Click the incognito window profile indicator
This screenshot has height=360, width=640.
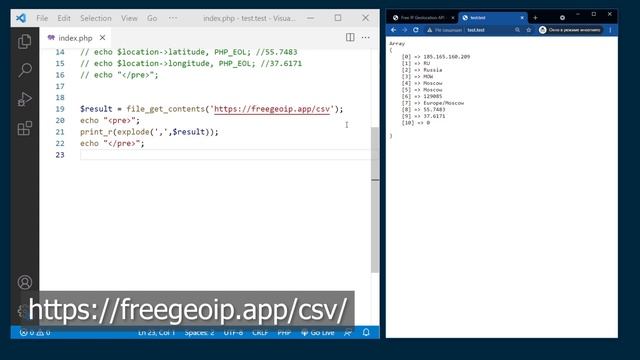click(570, 30)
